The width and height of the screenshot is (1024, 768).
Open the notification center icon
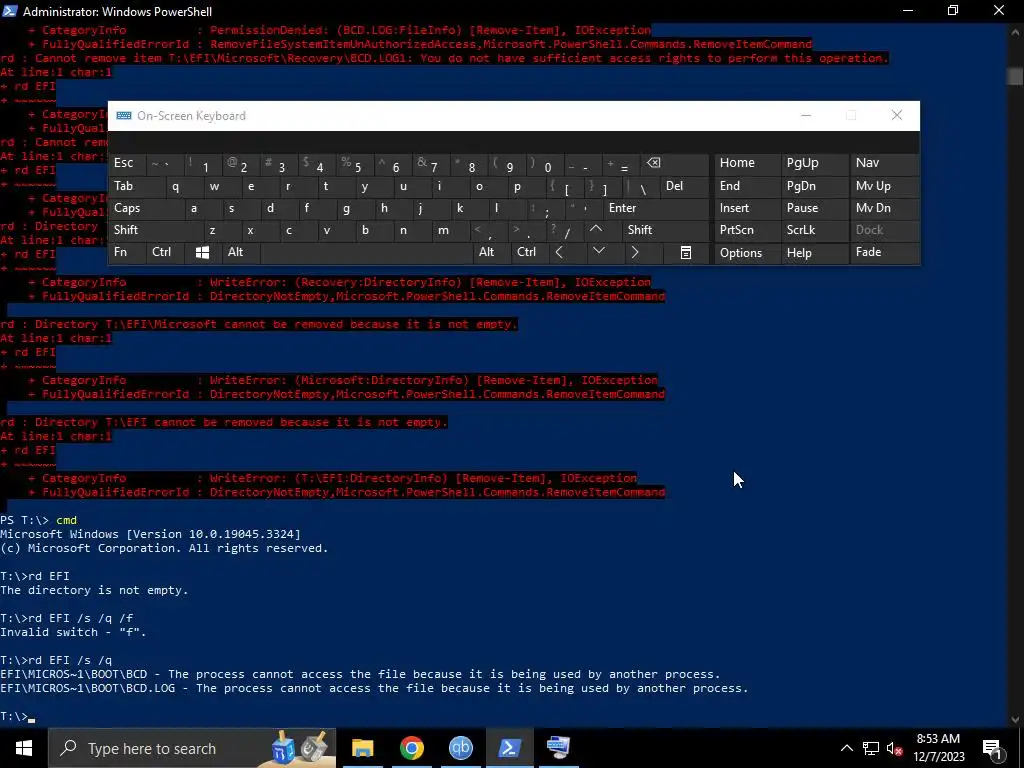(x=993, y=748)
